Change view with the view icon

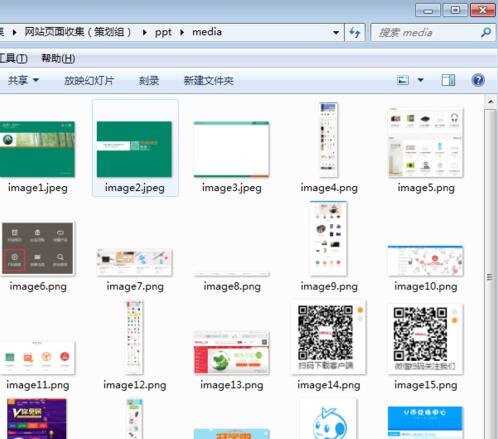[x=403, y=80]
